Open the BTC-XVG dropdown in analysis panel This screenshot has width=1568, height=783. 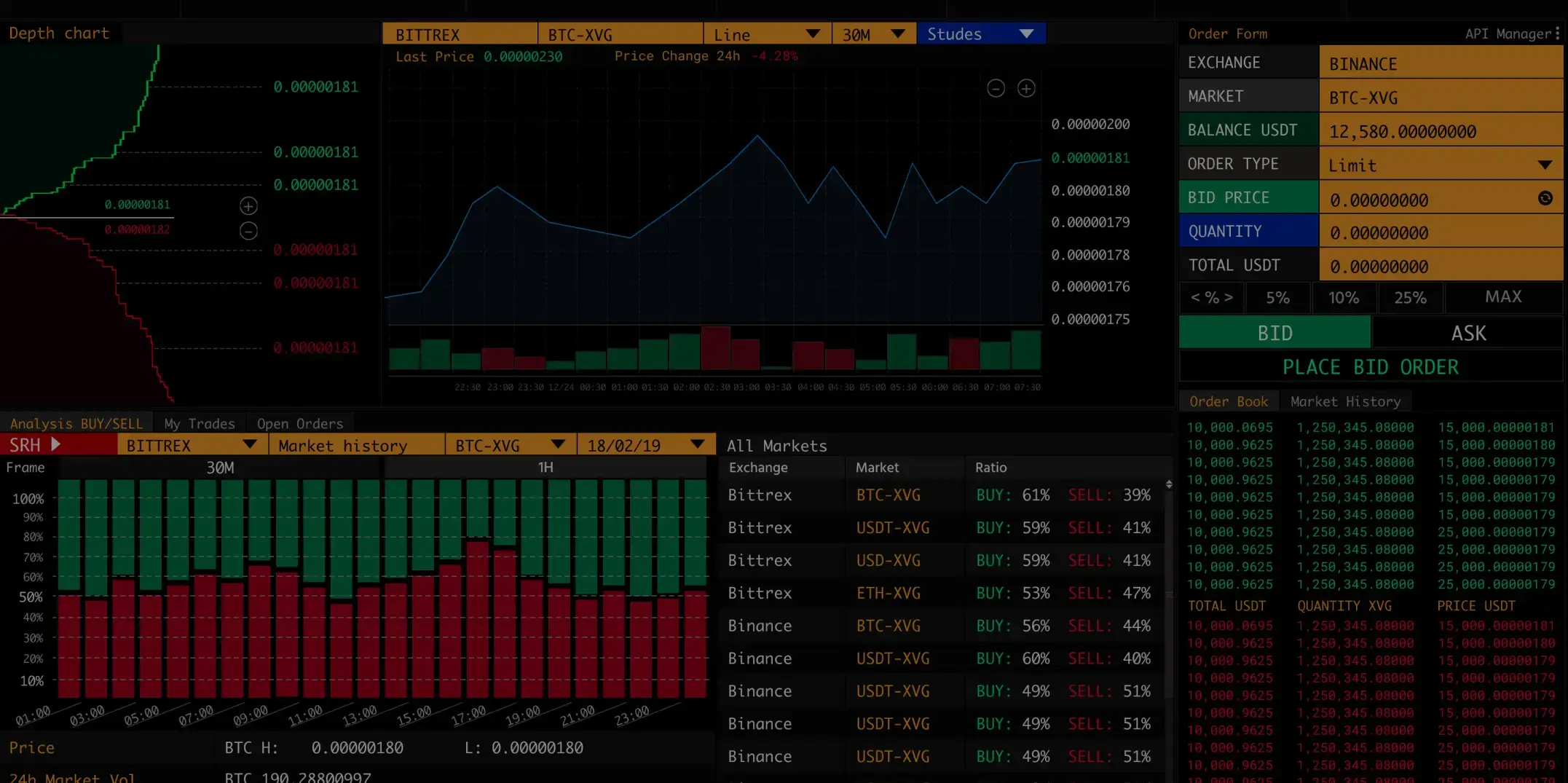tap(510, 445)
